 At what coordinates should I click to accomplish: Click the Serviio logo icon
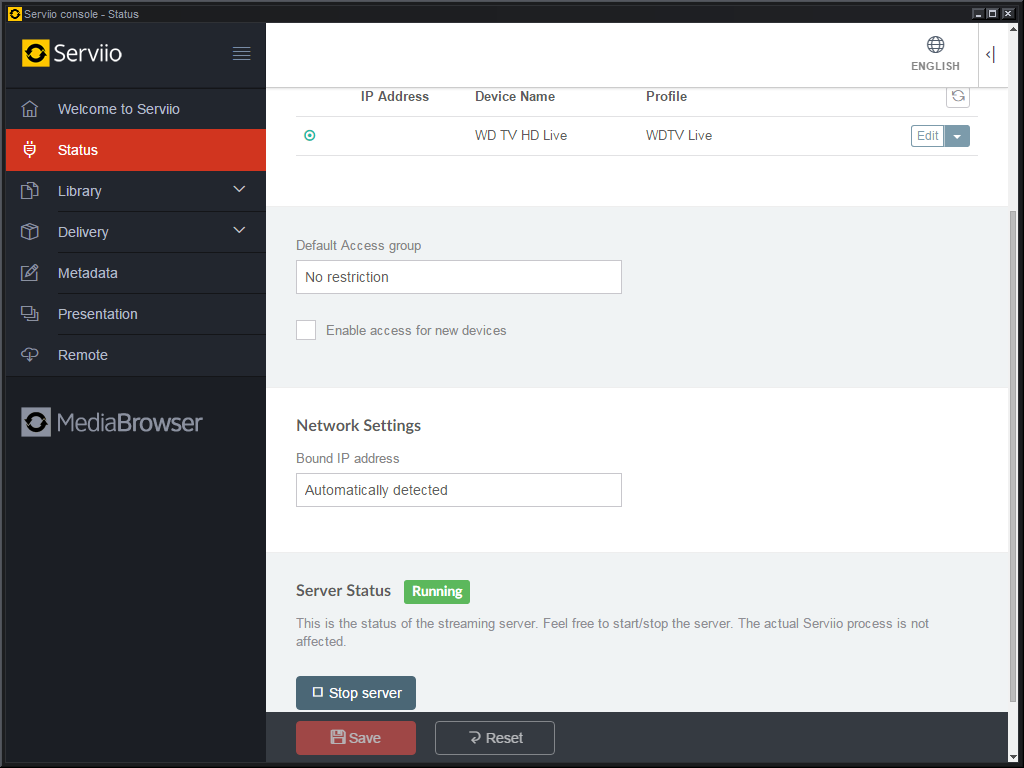[x=36, y=54]
